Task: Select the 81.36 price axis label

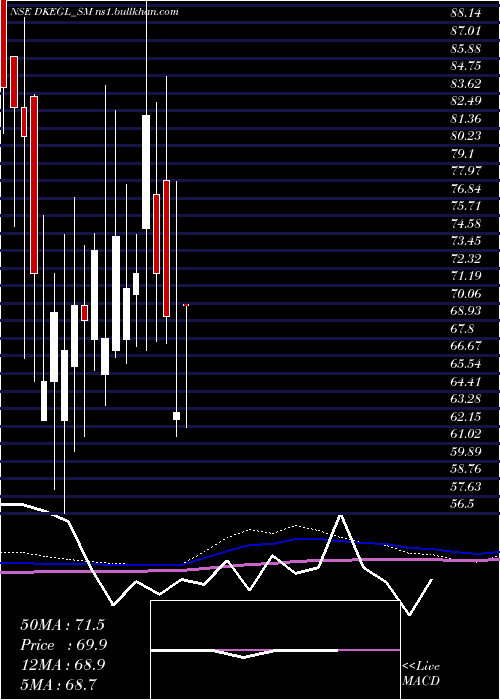Action: pyautogui.click(x=466, y=119)
